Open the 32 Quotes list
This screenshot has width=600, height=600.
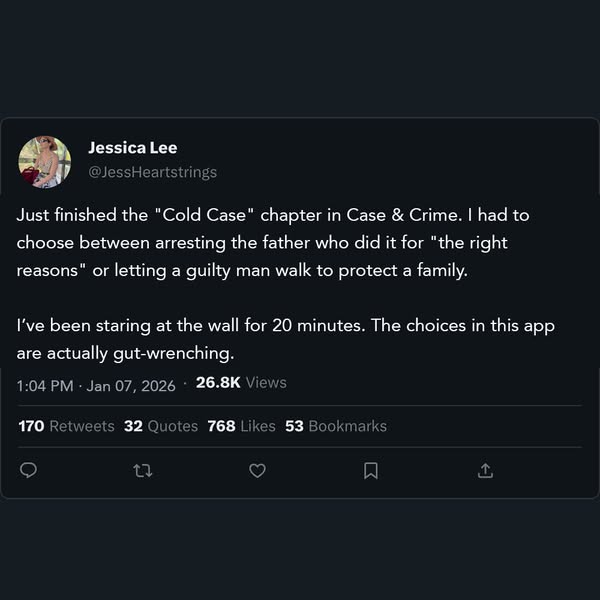161,426
